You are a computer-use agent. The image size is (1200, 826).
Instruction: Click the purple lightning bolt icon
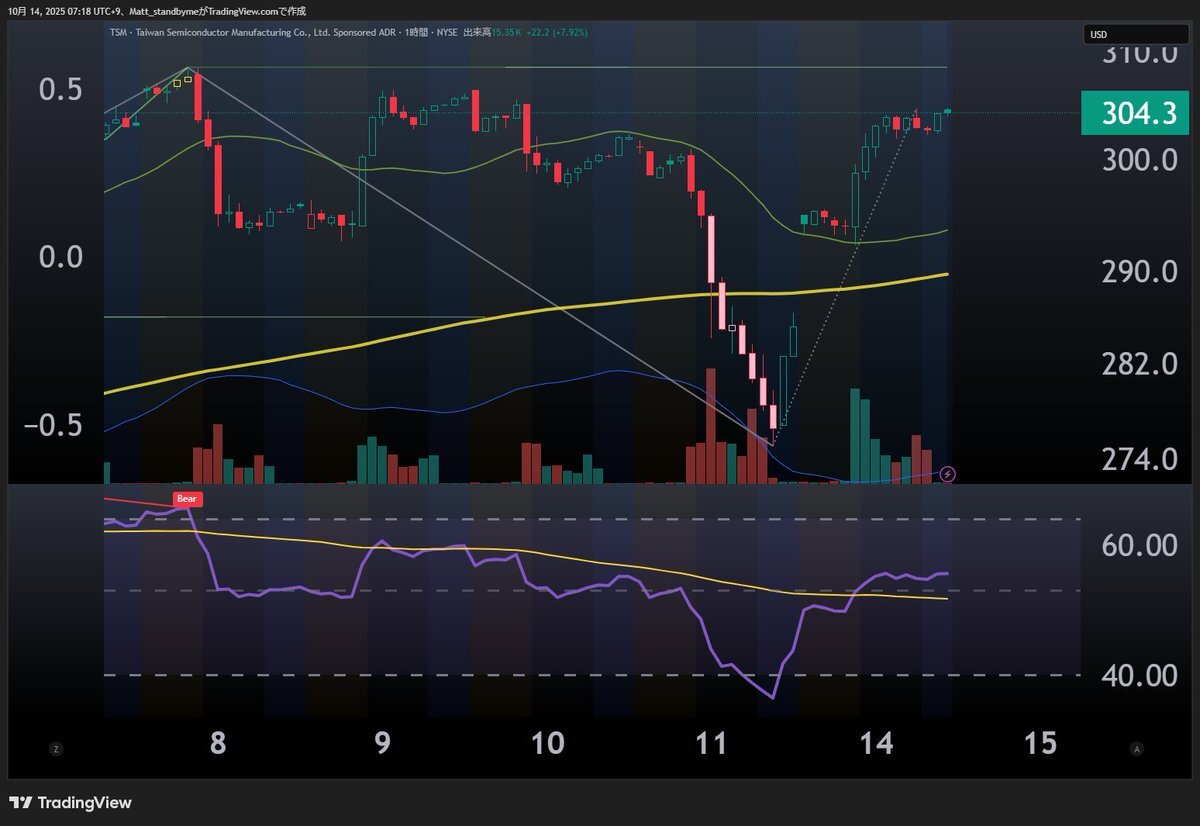click(x=948, y=473)
